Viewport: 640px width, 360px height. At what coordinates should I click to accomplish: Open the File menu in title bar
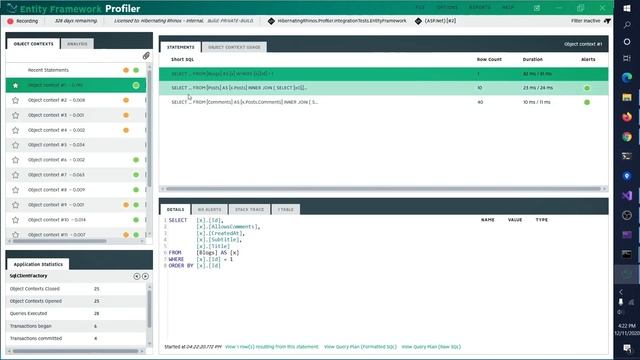pos(420,7)
